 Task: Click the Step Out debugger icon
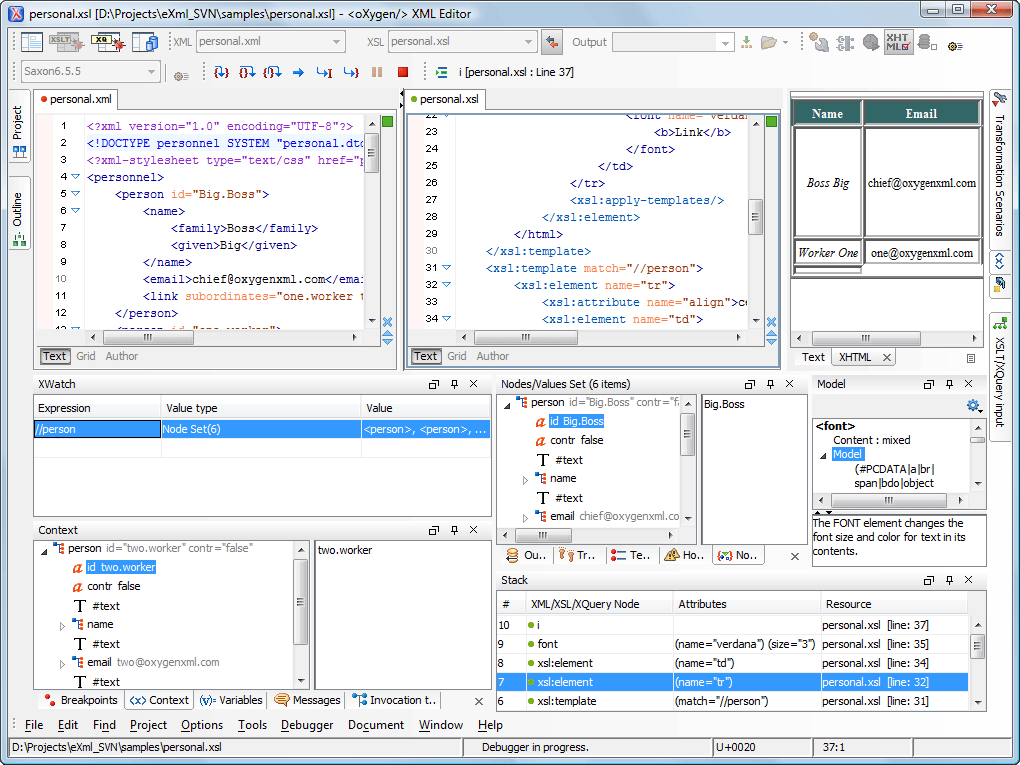click(x=272, y=72)
